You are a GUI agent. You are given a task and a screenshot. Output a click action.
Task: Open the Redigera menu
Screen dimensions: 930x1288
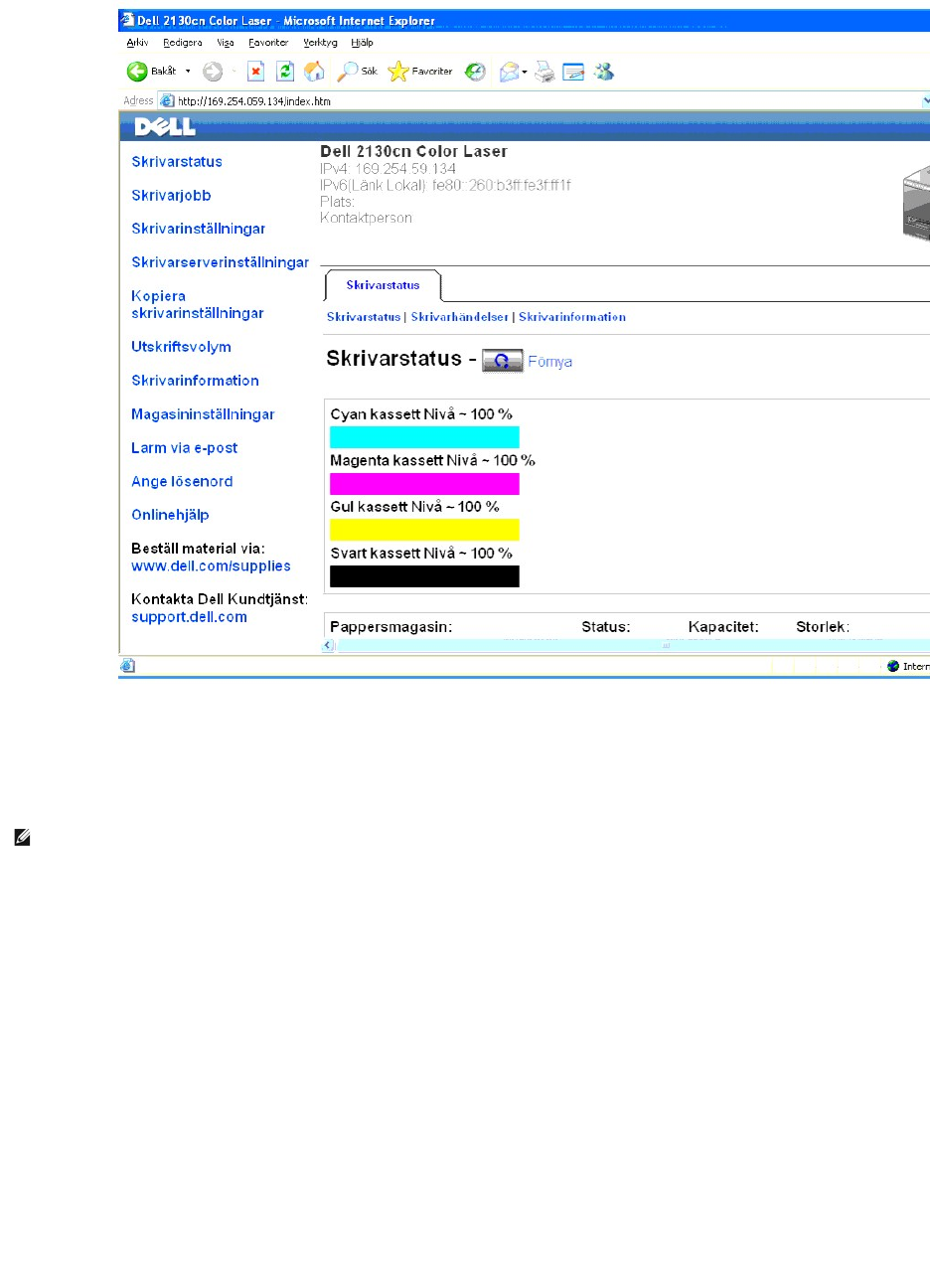point(183,43)
